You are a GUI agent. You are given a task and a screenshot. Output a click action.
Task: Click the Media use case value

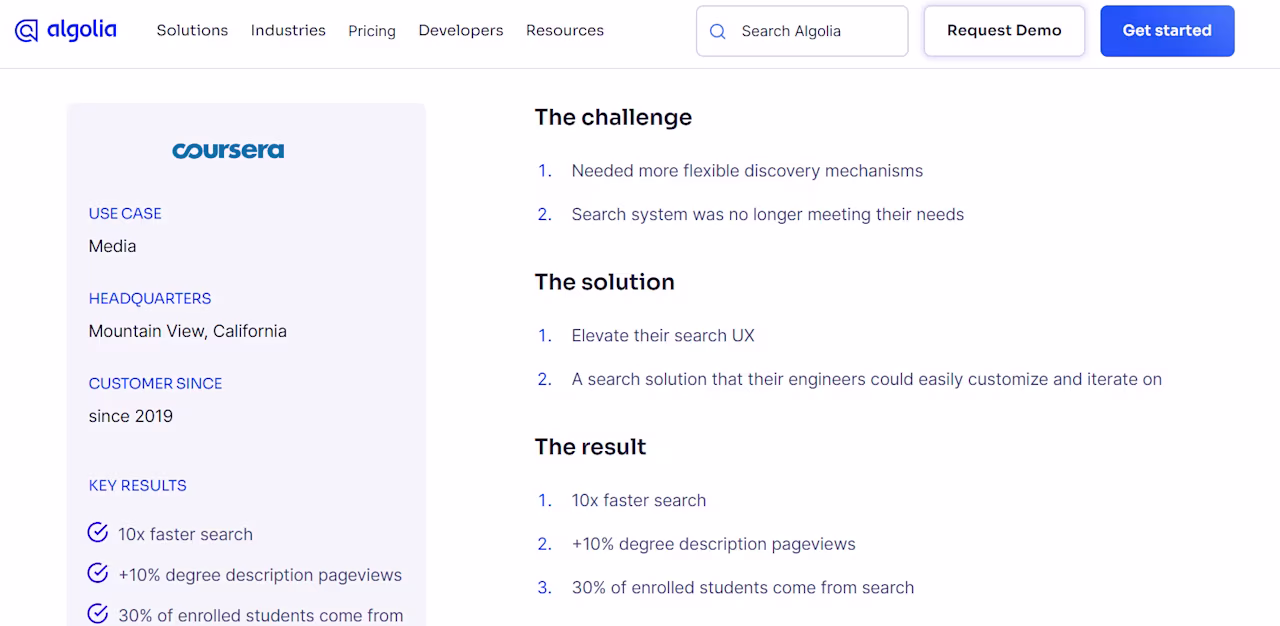112,246
